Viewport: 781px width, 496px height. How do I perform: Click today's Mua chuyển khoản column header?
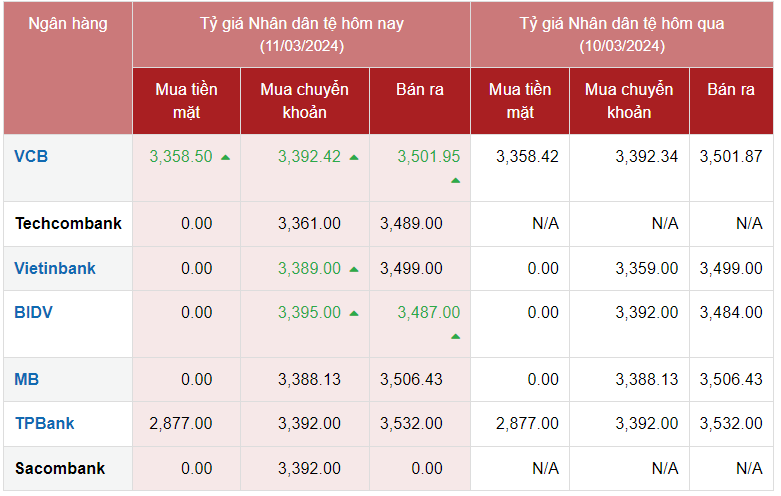305,100
